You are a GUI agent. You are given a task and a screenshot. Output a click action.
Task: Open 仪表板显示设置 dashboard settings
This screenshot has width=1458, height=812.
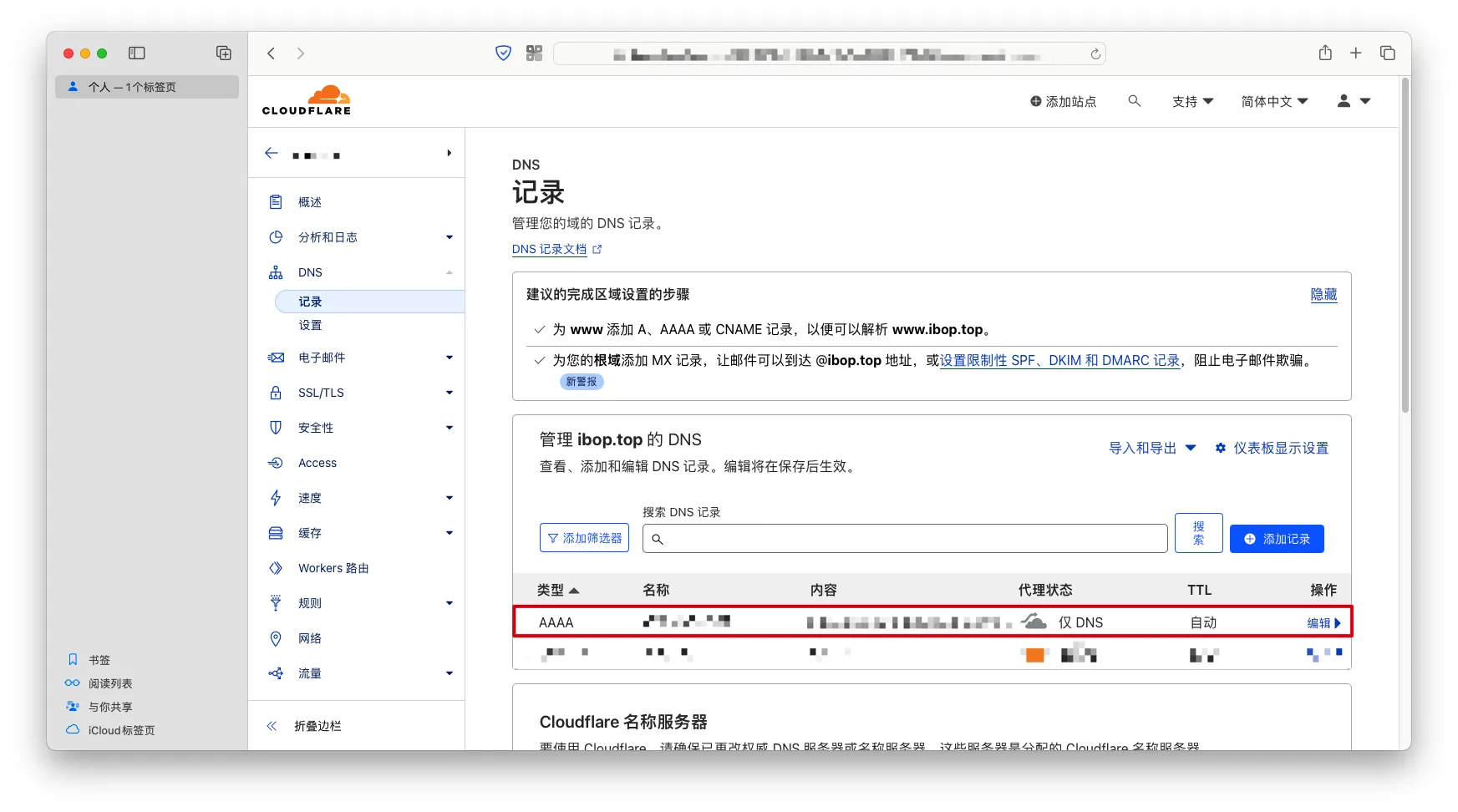coord(1272,448)
